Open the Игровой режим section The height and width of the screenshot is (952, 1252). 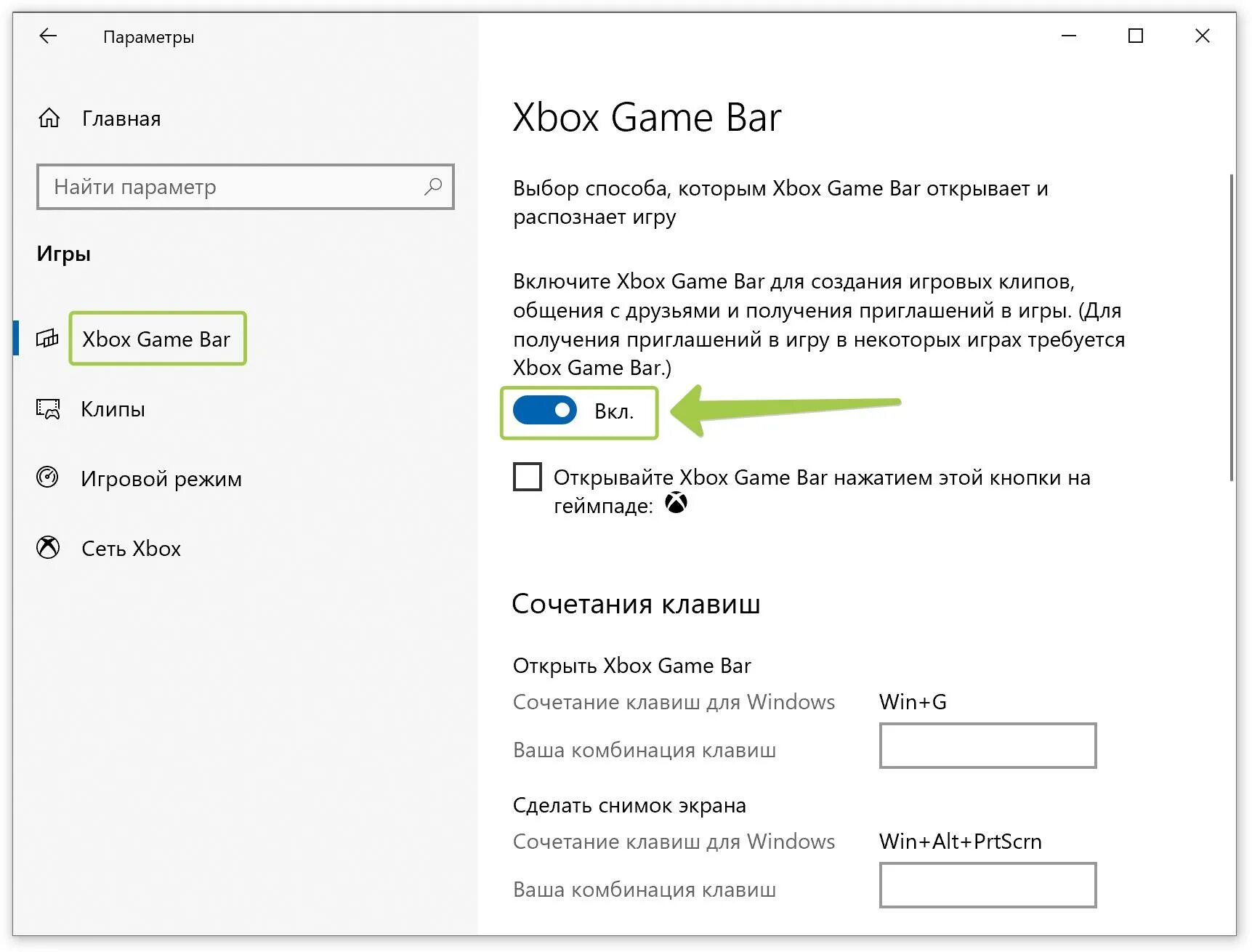(x=161, y=479)
